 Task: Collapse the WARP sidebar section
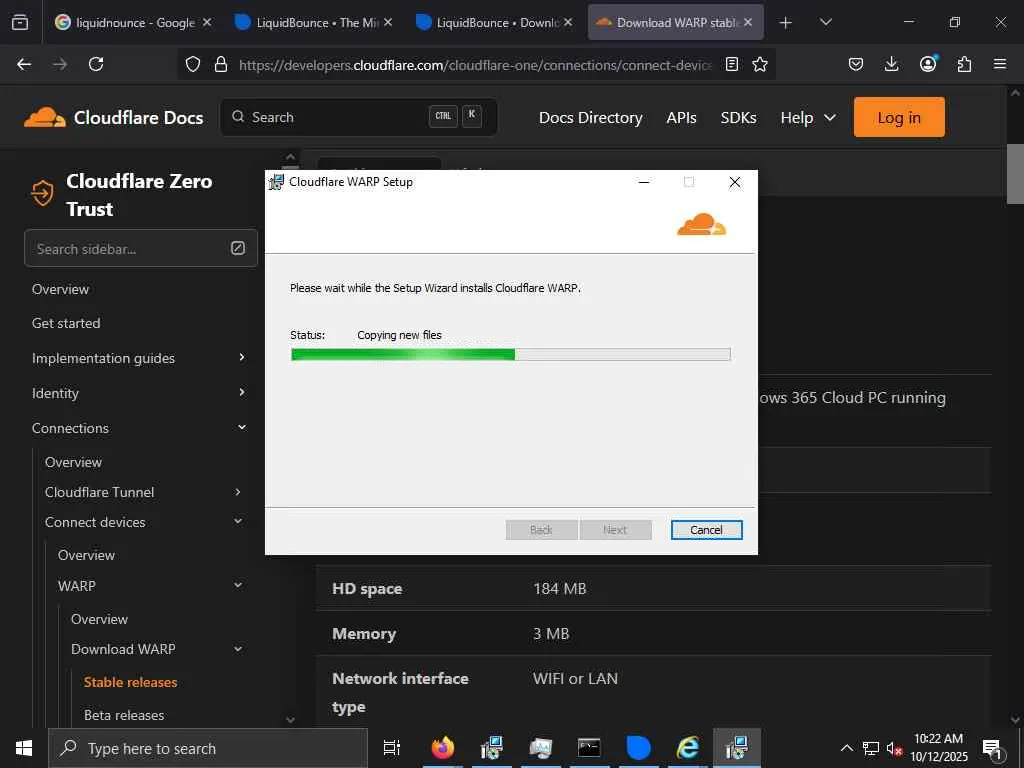click(238, 585)
